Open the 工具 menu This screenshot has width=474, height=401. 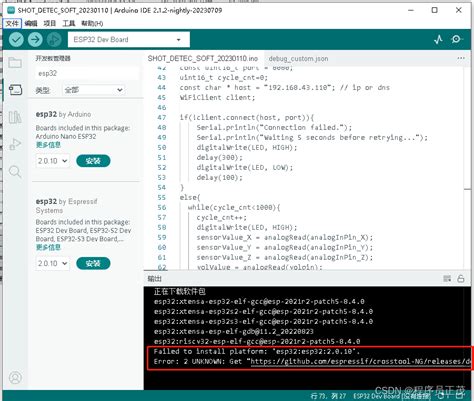[x=69, y=23]
